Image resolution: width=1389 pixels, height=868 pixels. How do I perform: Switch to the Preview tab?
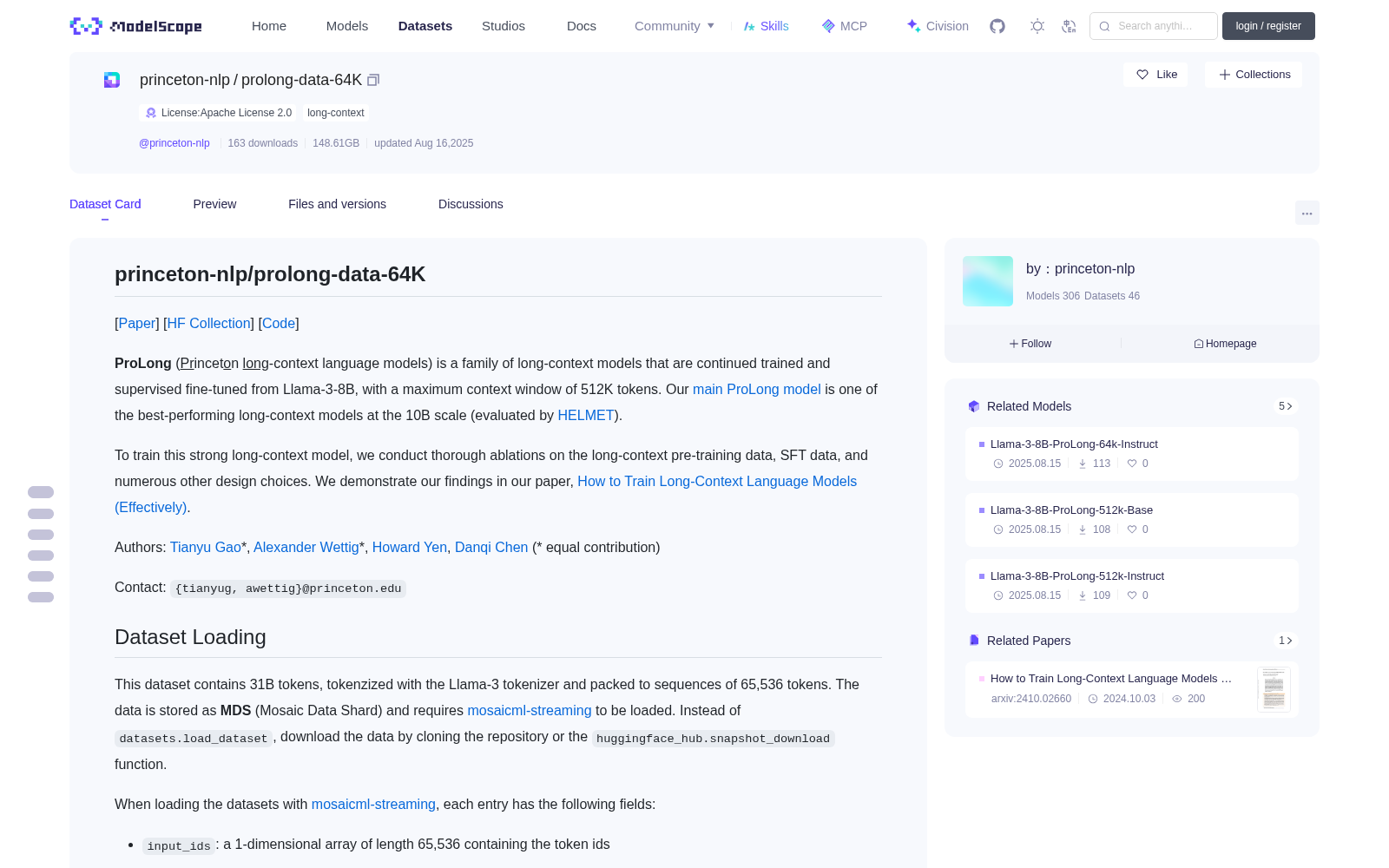(214, 204)
